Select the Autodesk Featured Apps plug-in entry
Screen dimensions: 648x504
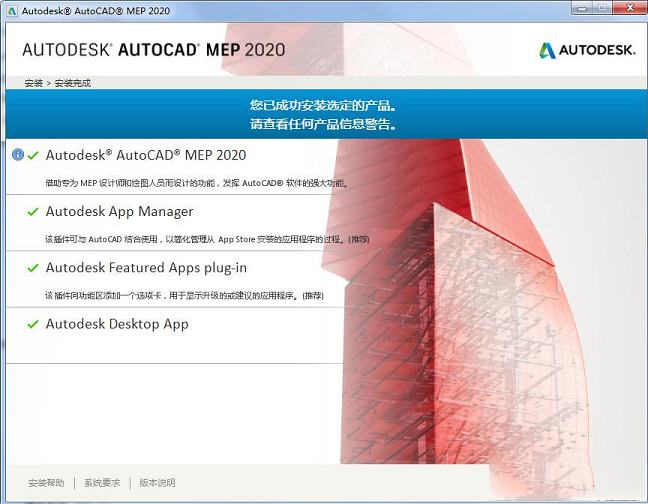[146, 268]
